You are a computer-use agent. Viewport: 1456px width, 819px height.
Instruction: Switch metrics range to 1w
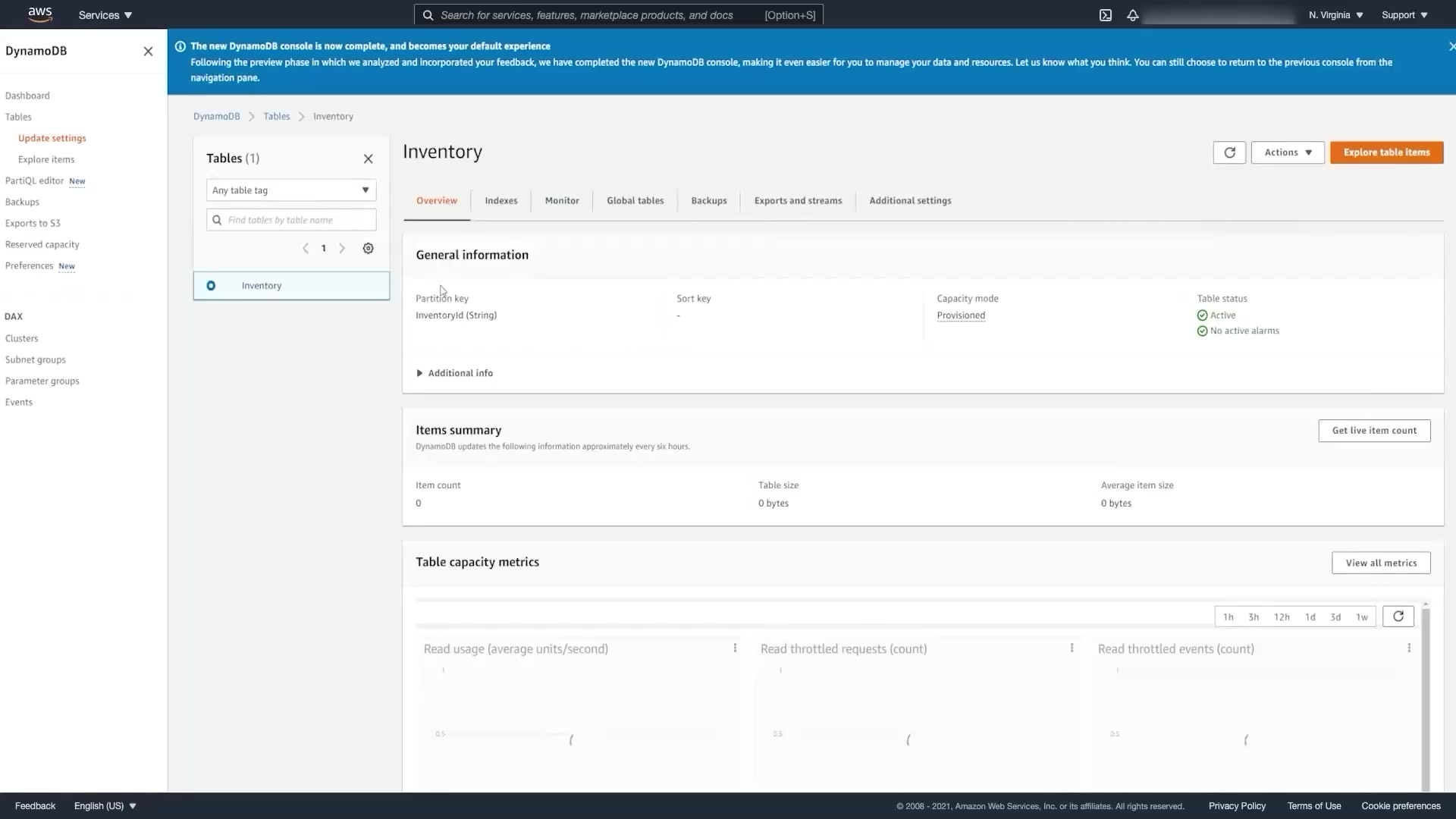pyautogui.click(x=1362, y=617)
